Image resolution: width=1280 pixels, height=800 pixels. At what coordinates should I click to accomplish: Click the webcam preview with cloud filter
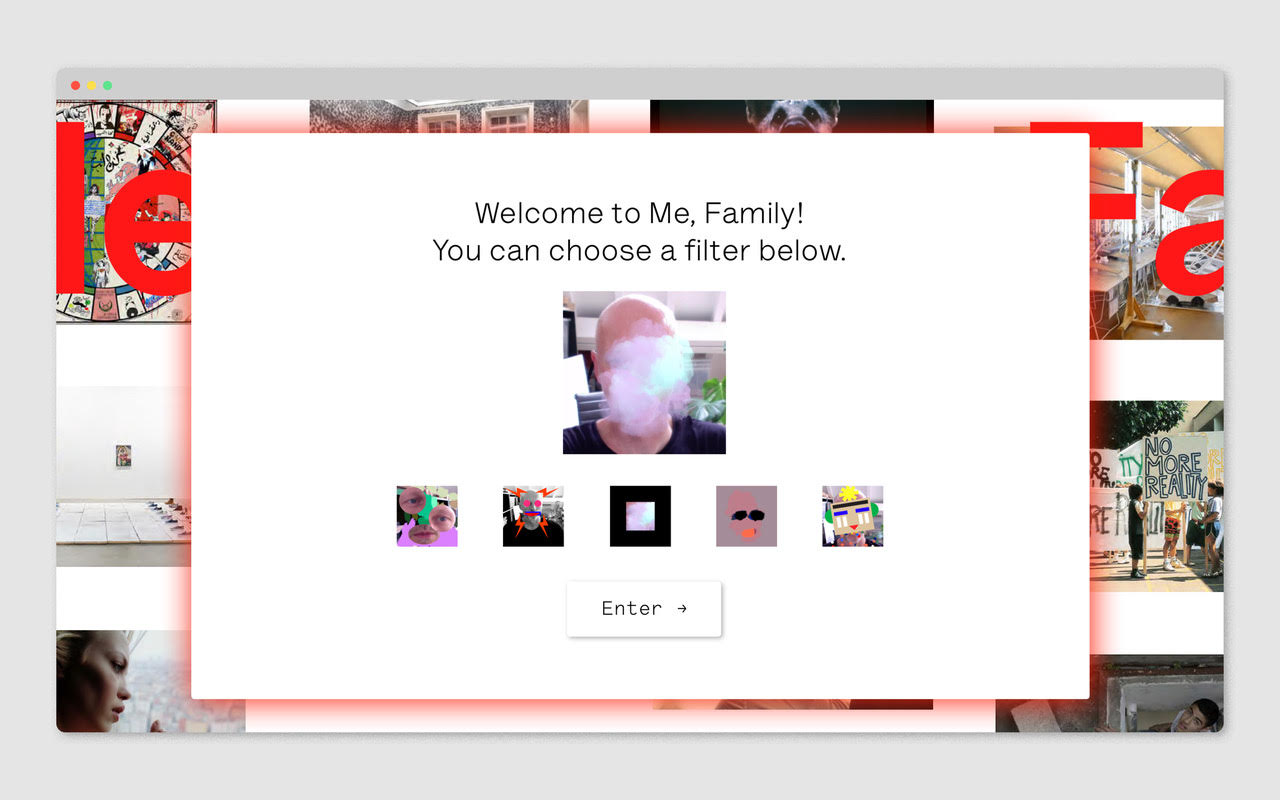click(x=644, y=373)
